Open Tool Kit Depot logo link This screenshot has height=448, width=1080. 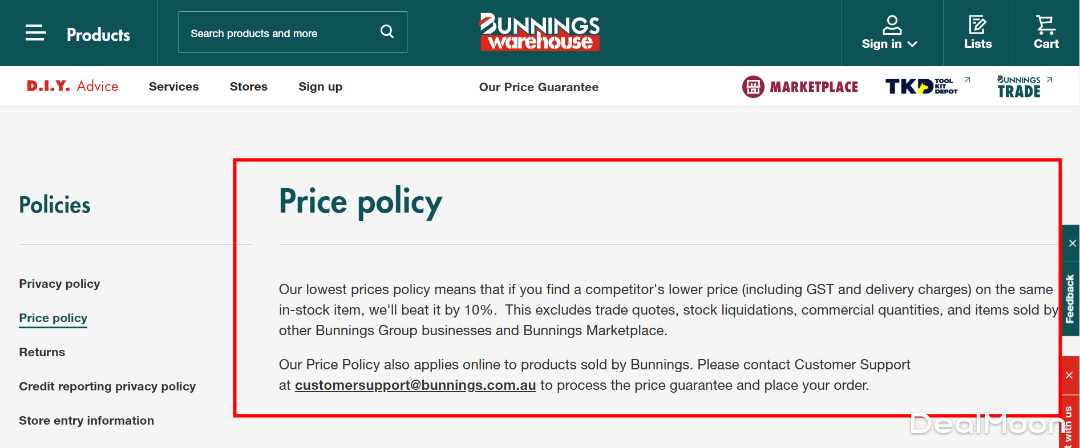pyautogui.click(x=921, y=87)
